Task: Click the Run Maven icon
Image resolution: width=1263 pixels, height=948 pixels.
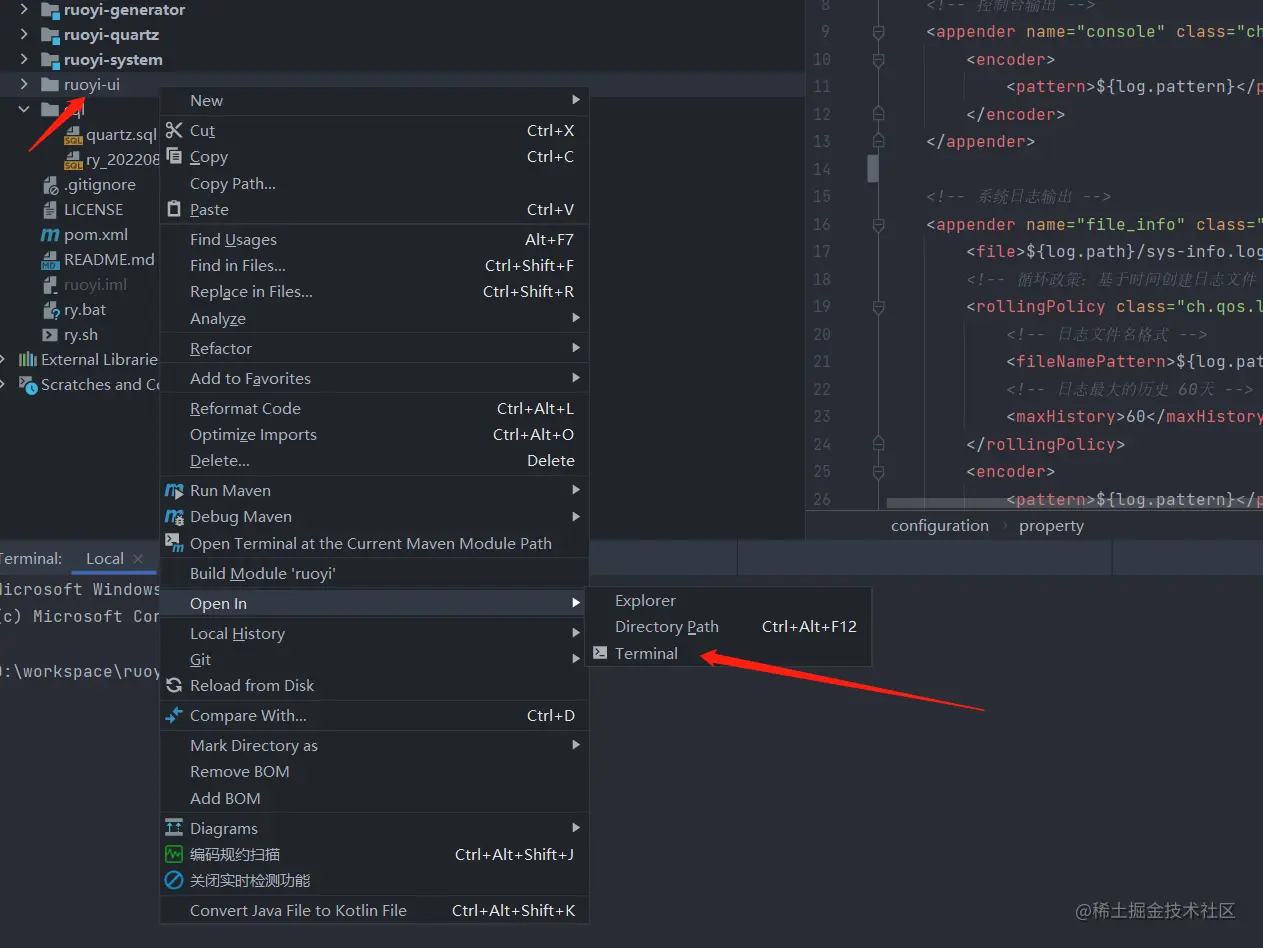Action: tap(174, 490)
